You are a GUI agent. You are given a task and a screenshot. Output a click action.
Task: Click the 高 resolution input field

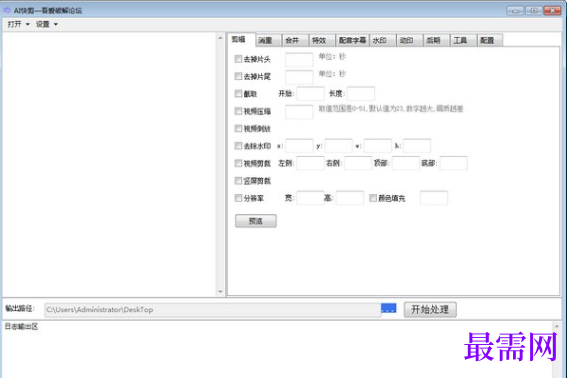click(x=350, y=198)
